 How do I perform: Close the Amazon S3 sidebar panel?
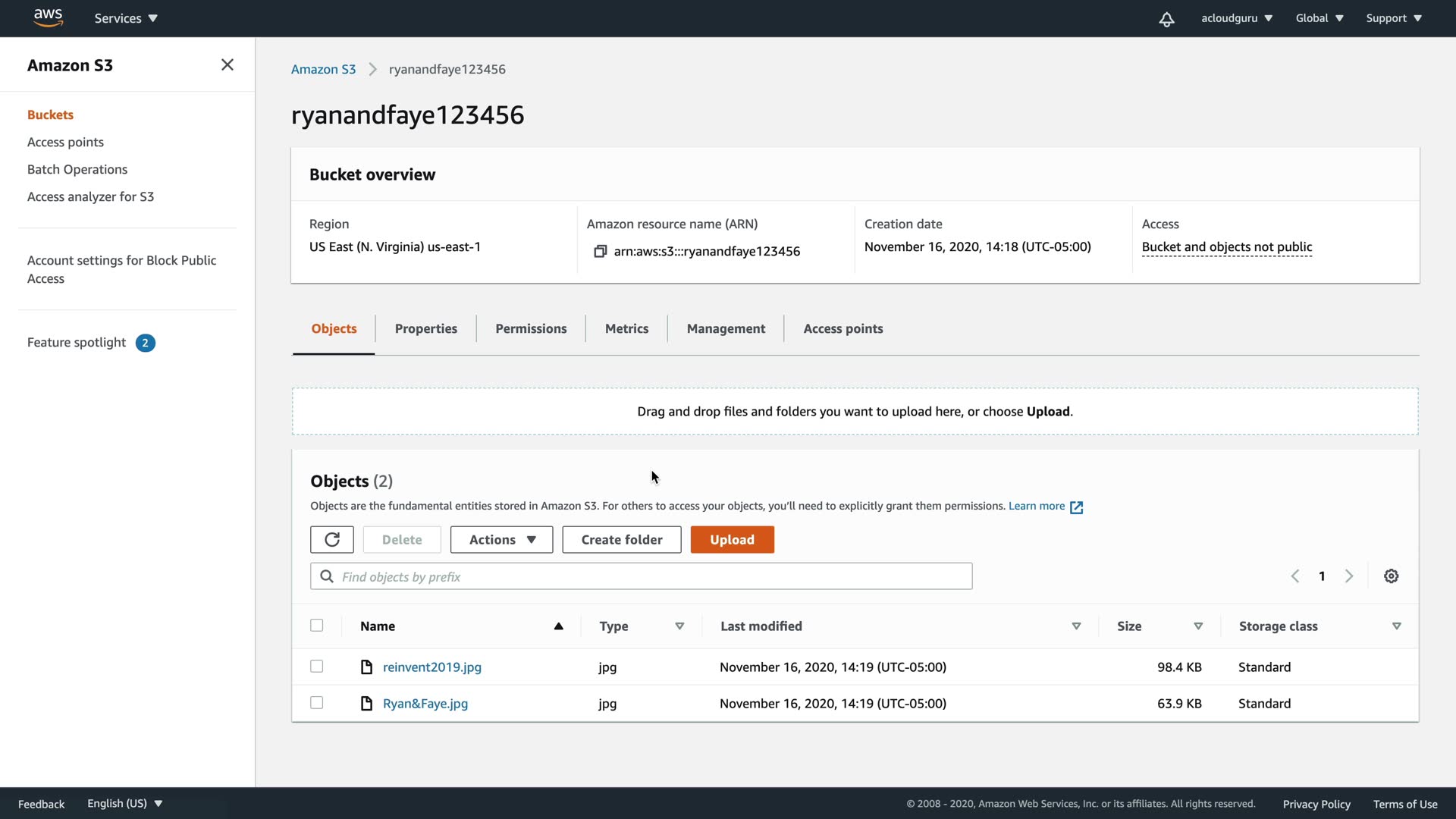[x=227, y=65]
